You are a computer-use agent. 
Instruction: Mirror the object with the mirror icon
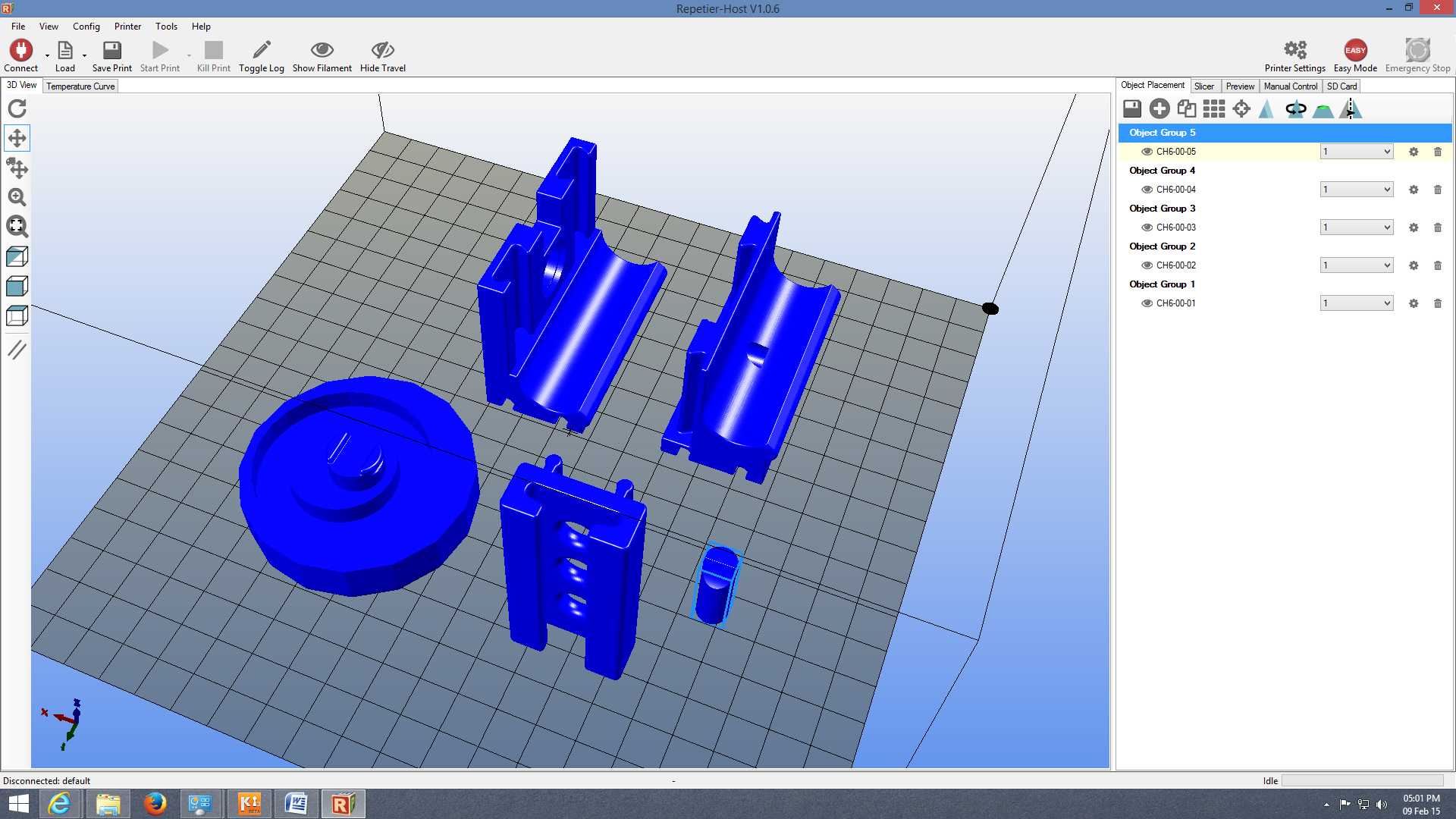(1351, 109)
